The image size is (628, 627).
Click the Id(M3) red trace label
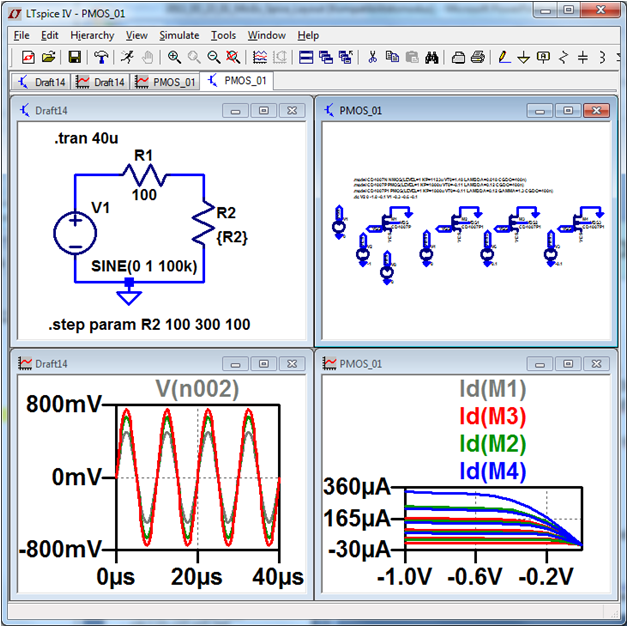[492, 416]
